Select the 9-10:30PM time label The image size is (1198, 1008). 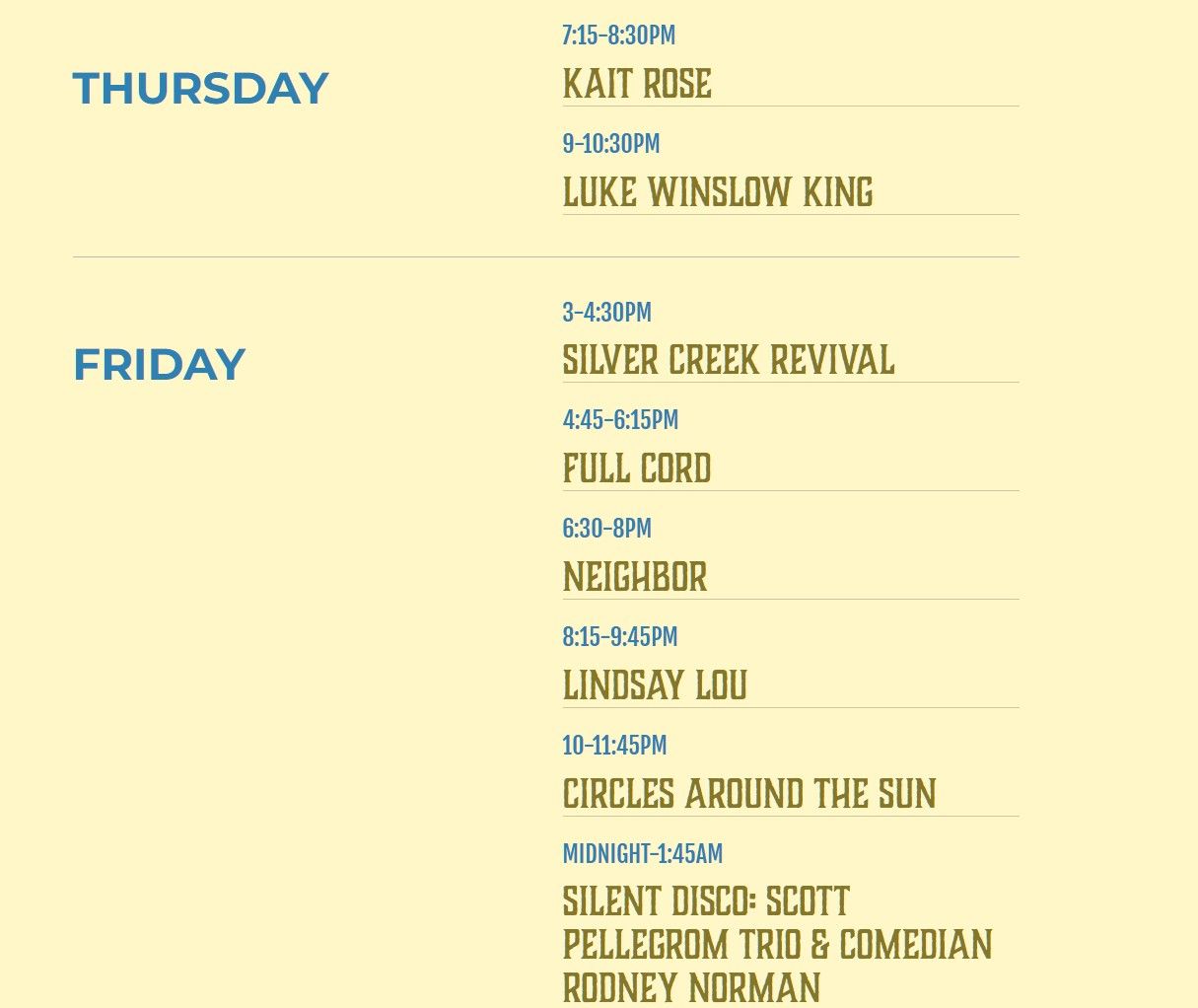click(610, 144)
